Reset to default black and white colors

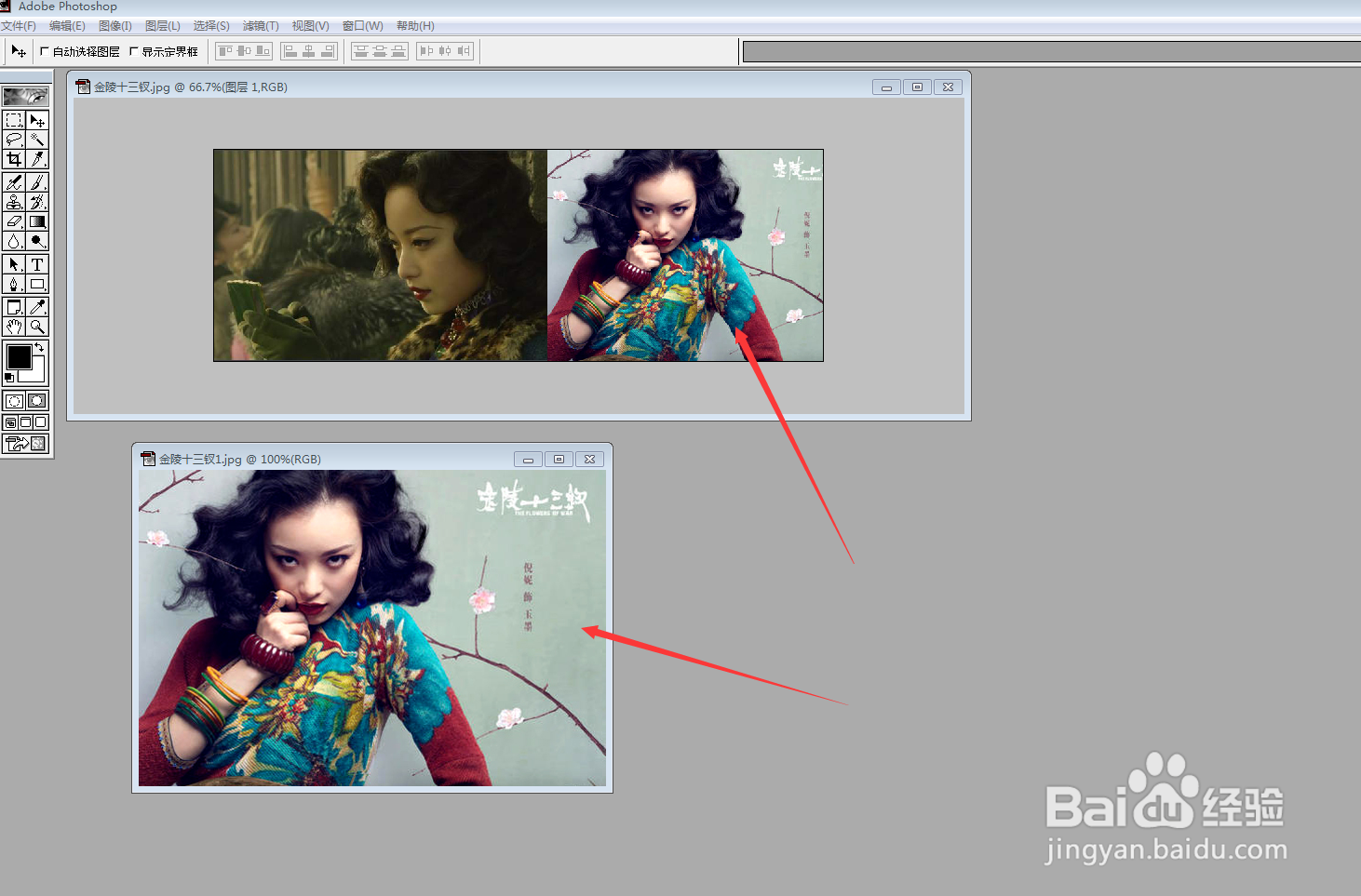[9, 377]
